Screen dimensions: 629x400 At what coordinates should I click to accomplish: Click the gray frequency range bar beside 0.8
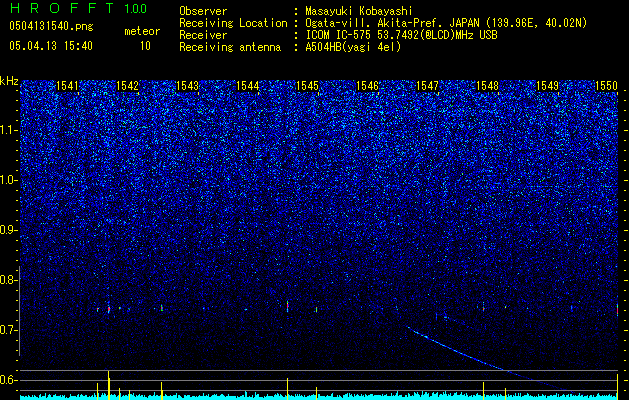(20, 311)
